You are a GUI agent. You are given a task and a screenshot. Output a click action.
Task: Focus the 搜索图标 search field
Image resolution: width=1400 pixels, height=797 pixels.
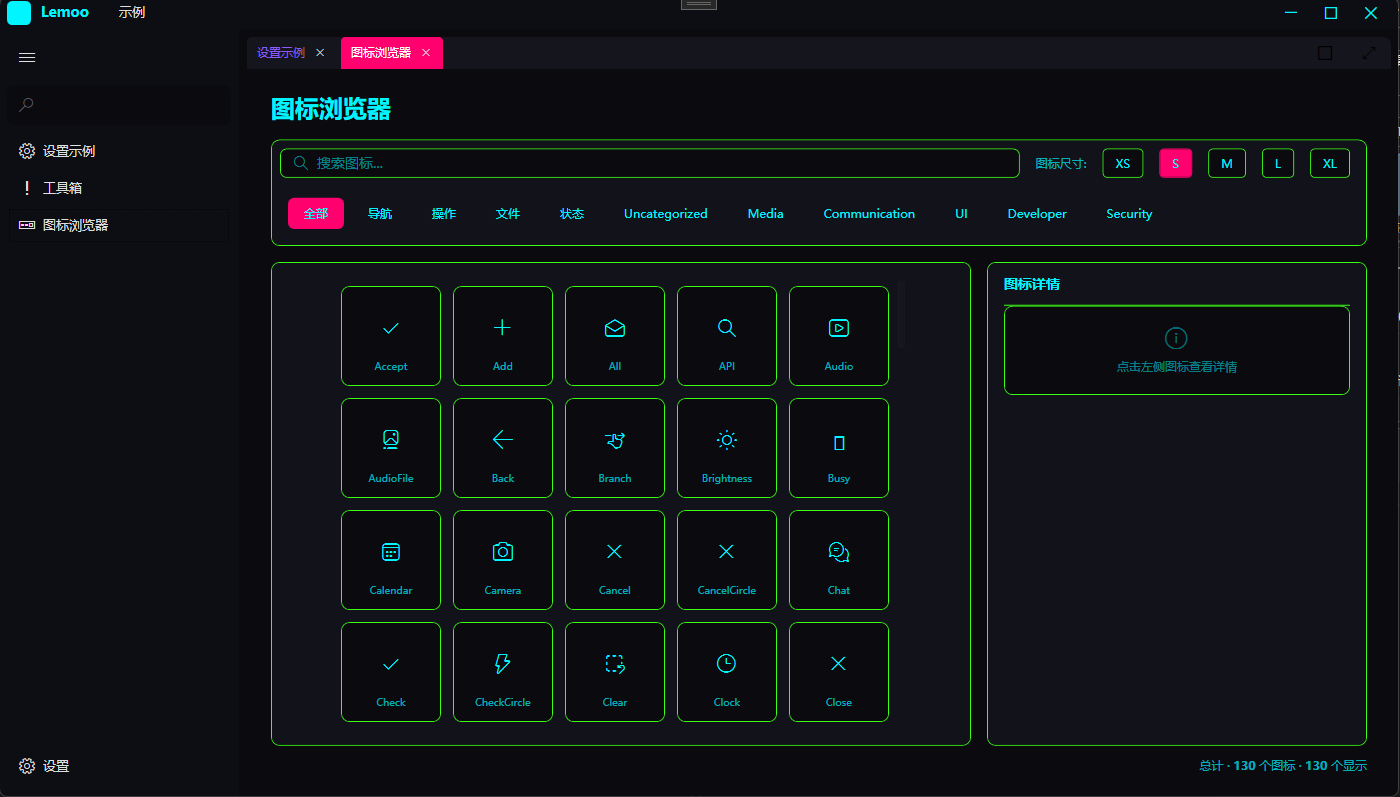pyautogui.click(x=649, y=163)
